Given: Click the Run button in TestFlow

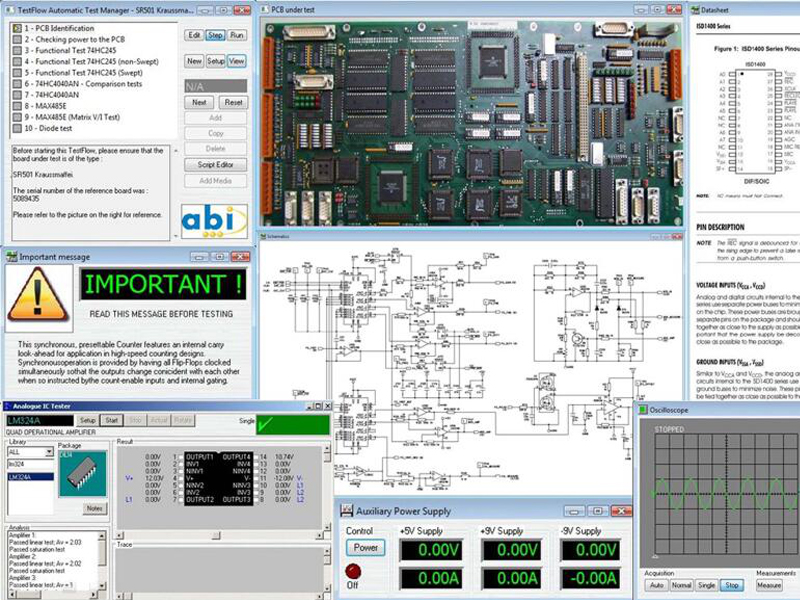Looking at the screenshot, I should tap(236, 35).
